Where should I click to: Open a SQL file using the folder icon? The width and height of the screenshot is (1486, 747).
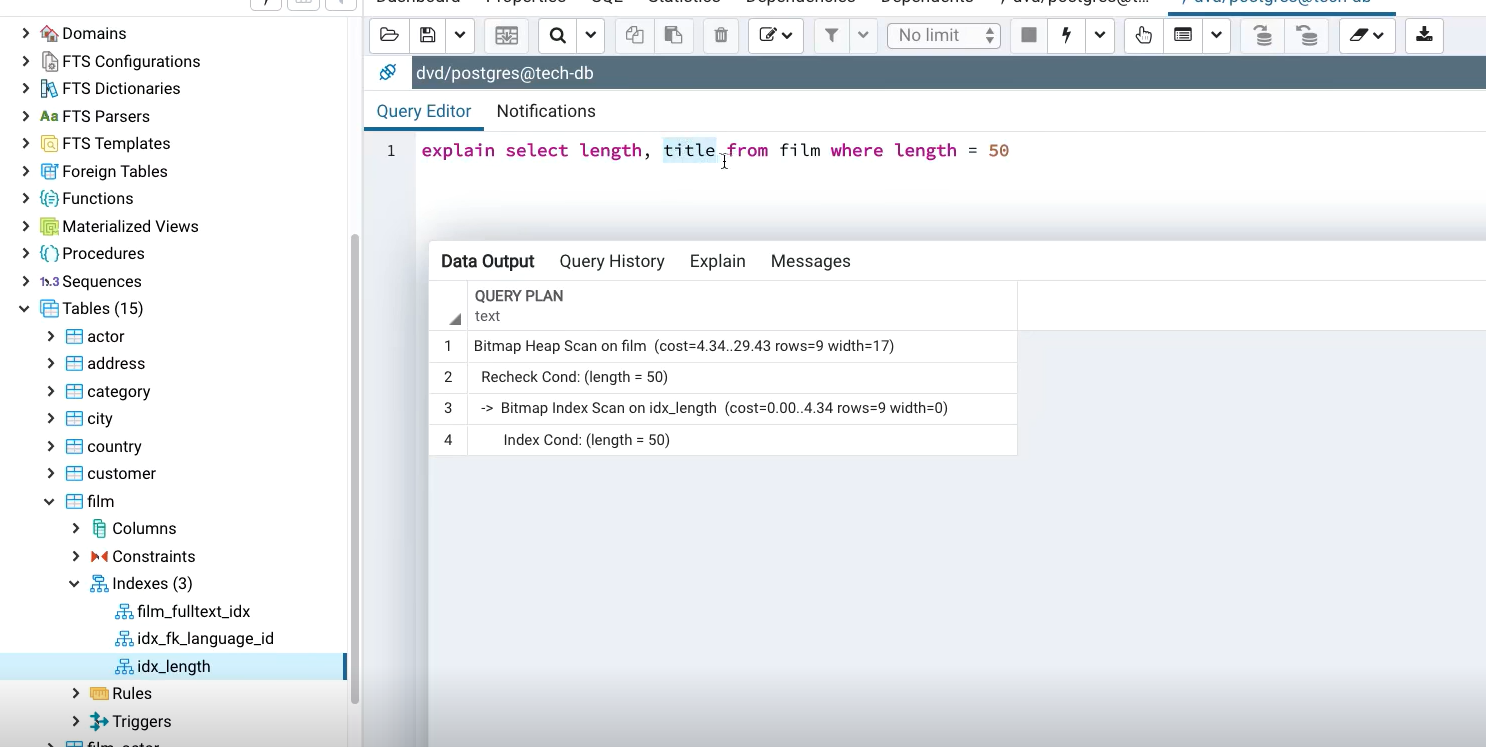[389, 35]
